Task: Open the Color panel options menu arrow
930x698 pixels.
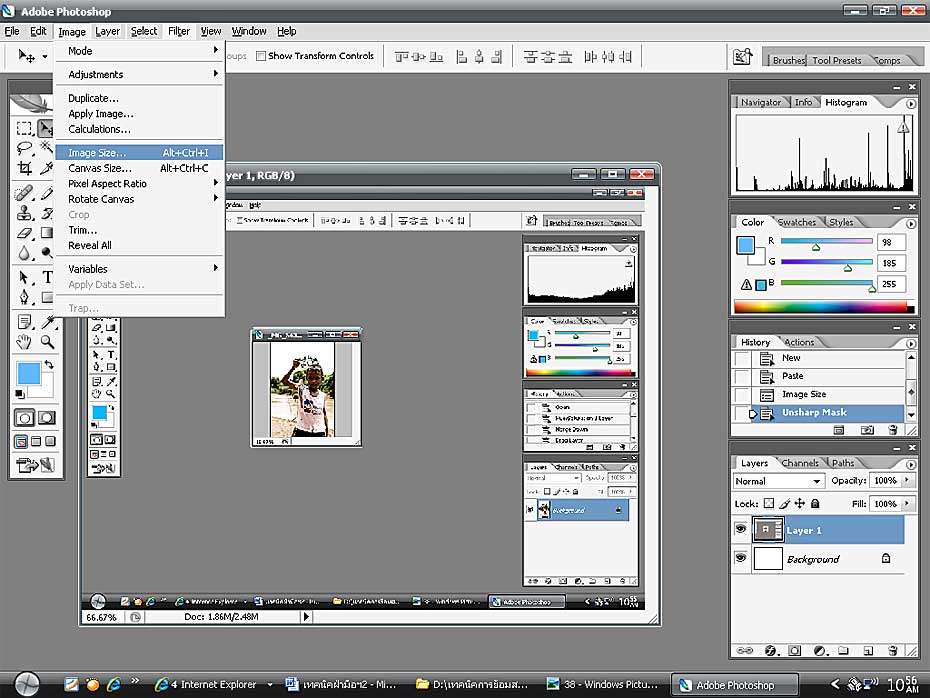Action: point(910,224)
